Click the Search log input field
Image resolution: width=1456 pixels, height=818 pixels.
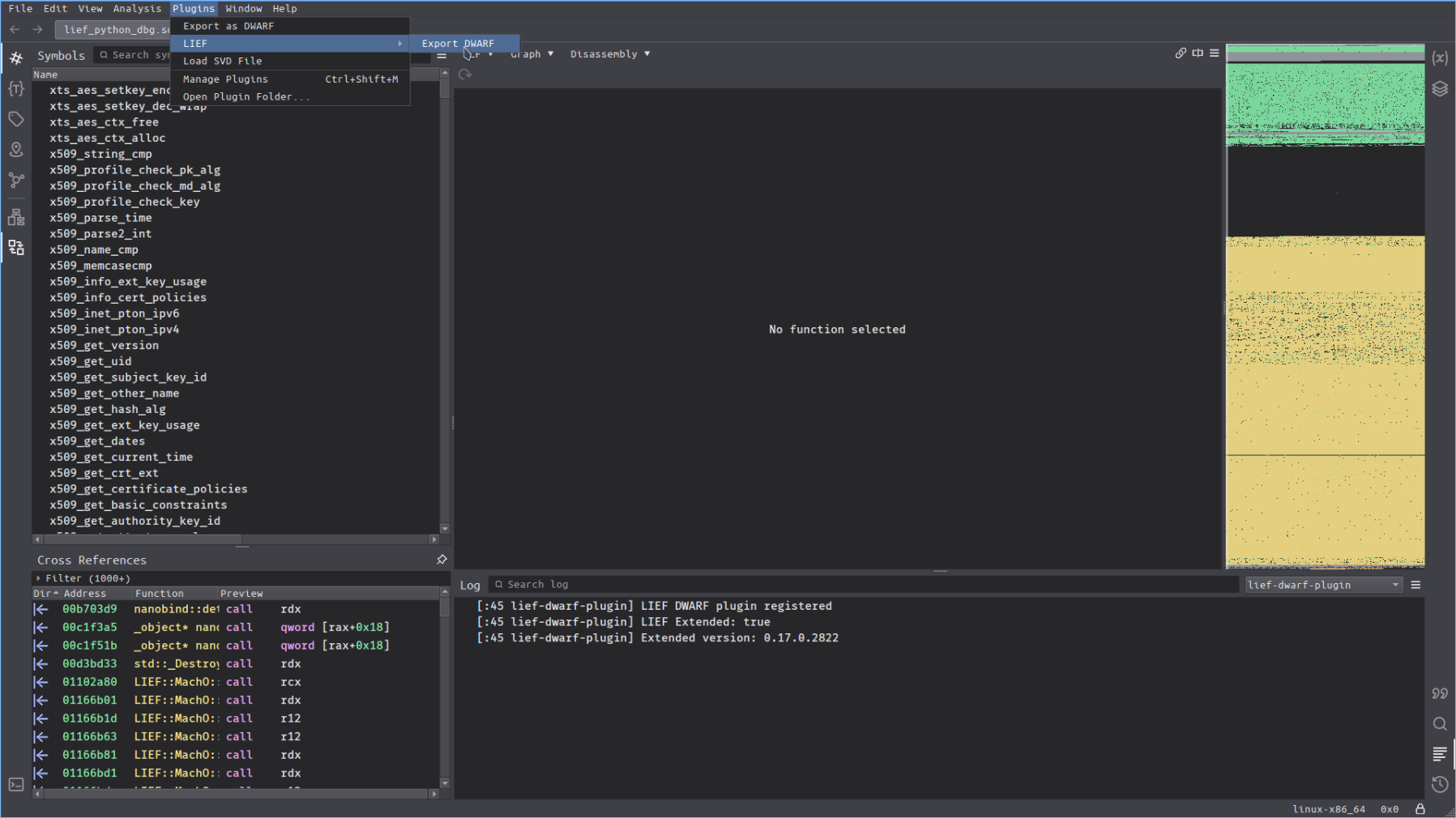pos(864,585)
